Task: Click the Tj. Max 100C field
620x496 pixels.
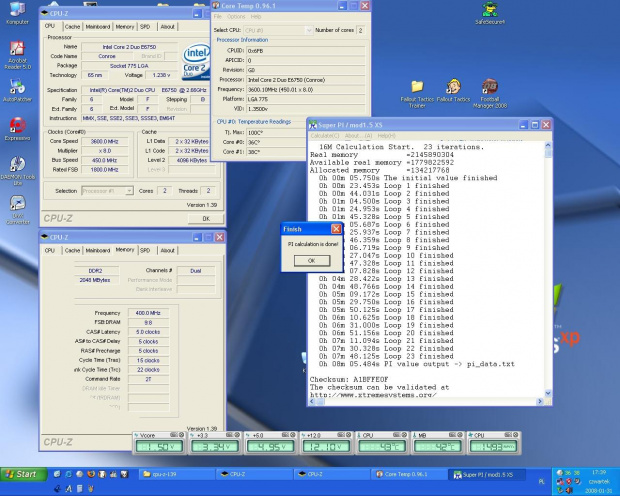Action: pyautogui.click(x=277, y=133)
